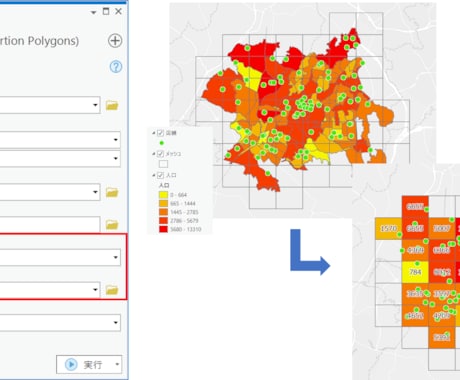The width and height of the screenshot is (460, 380).
Task: Click the '5680 - 13310' legend range label
Action: coord(186,229)
